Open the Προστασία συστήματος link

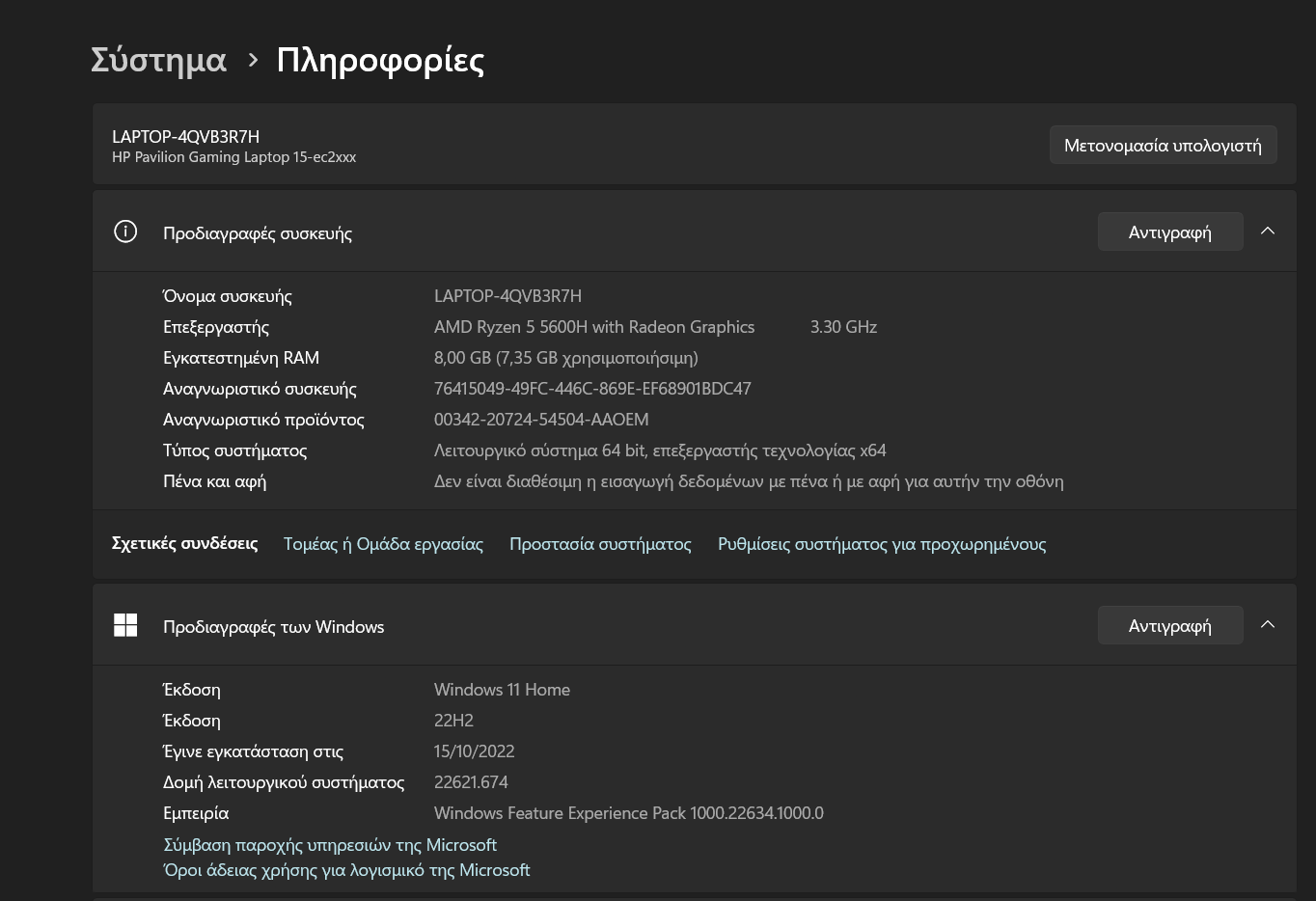600,544
